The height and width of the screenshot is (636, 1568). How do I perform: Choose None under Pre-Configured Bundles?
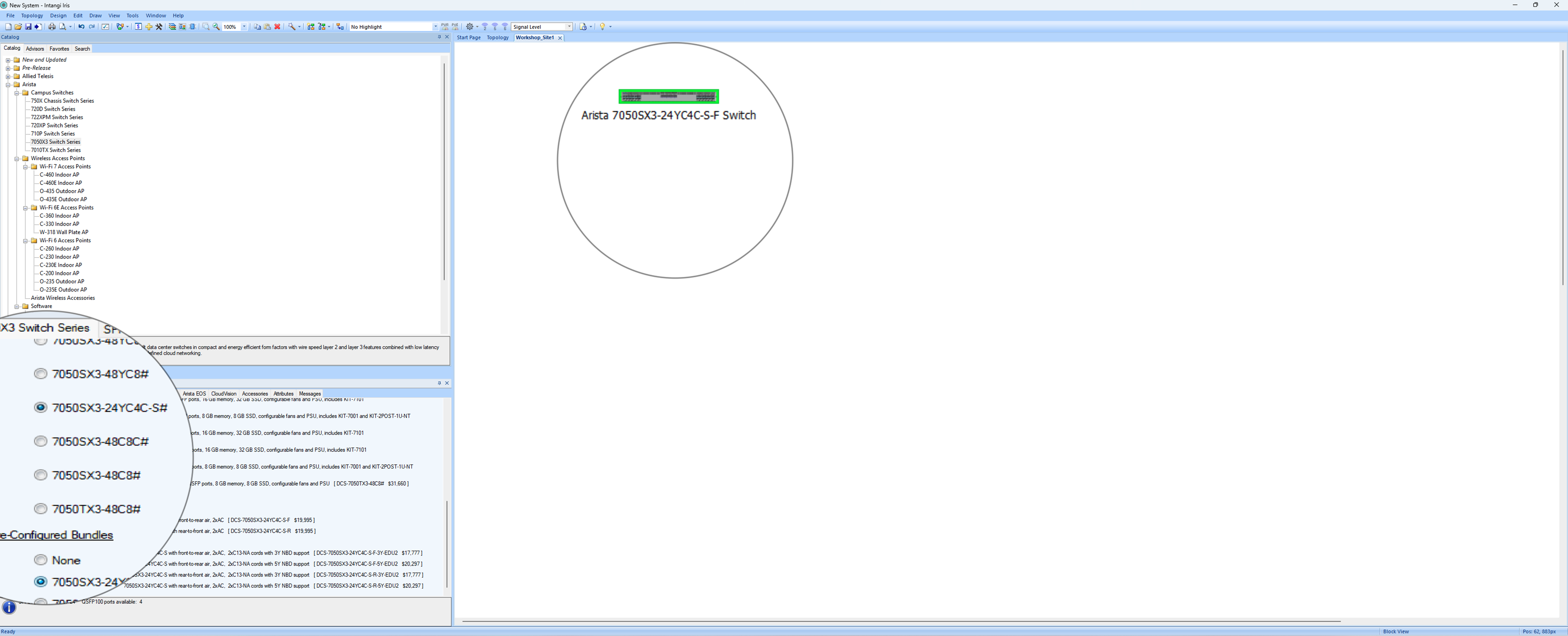point(41,560)
